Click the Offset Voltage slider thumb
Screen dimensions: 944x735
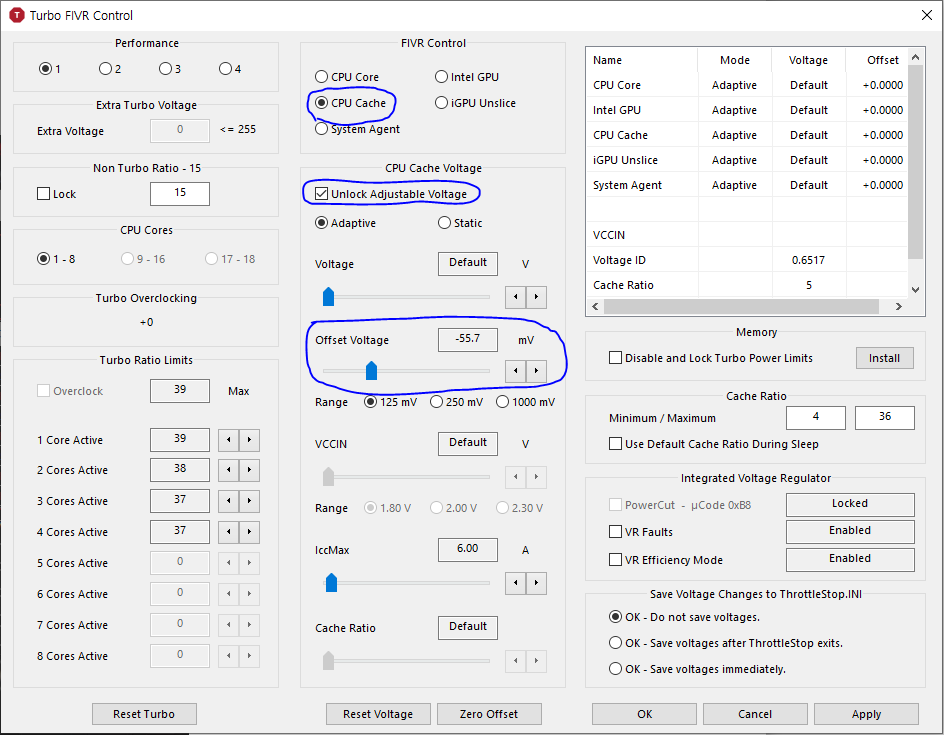click(x=371, y=371)
